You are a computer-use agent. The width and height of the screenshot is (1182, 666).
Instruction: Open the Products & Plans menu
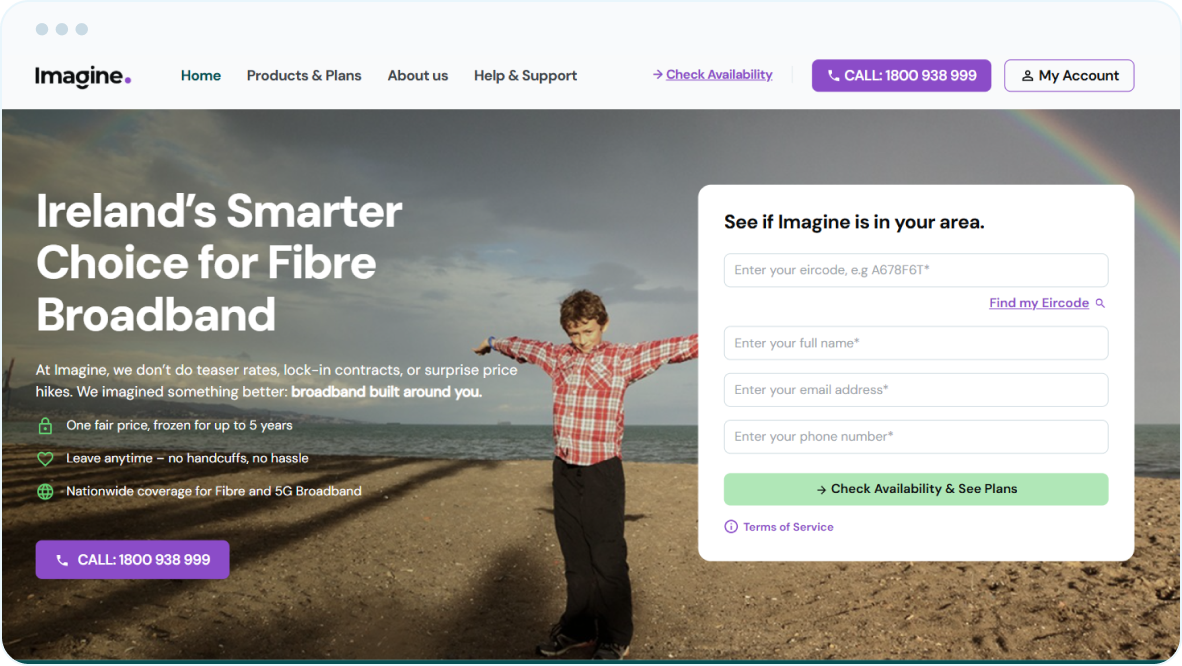[x=304, y=75]
